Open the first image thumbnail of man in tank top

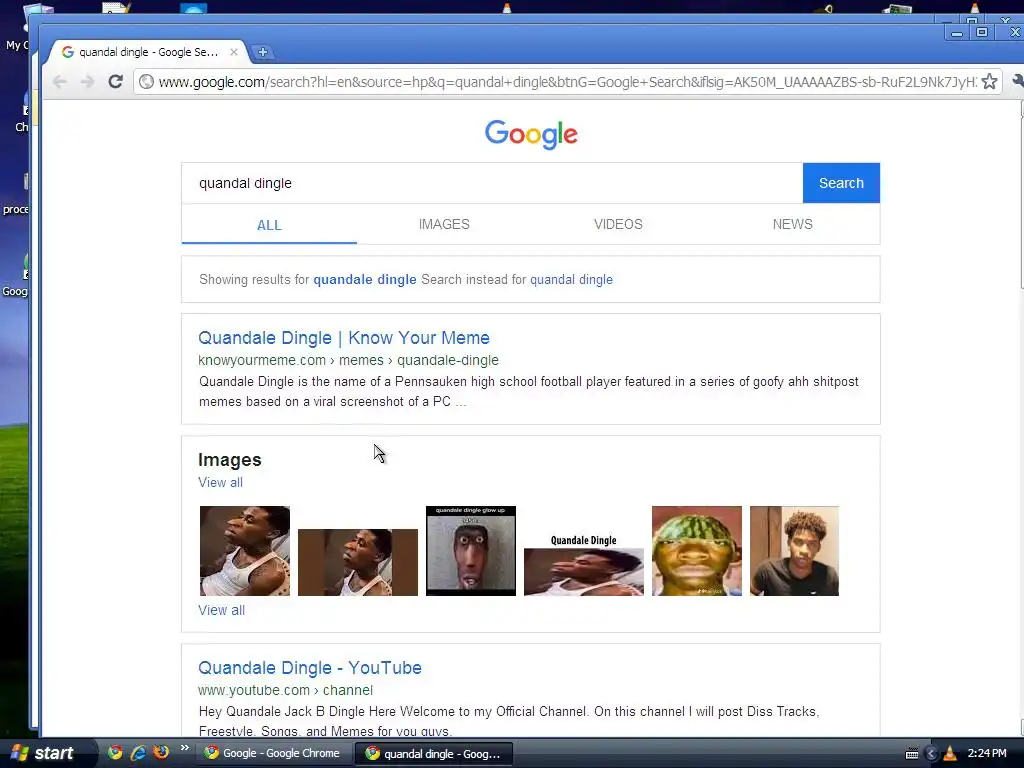tap(245, 551)
